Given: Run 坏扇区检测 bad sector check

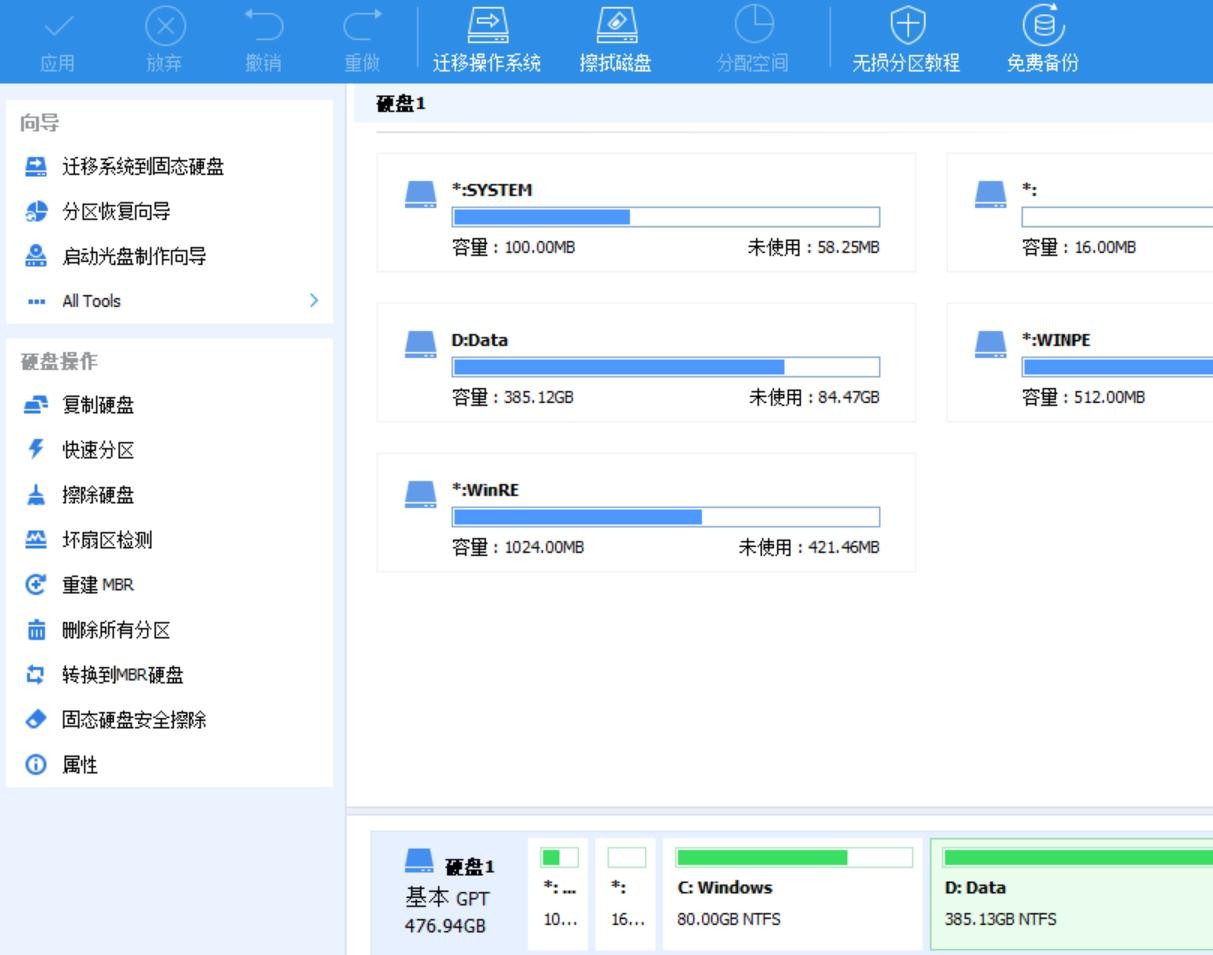Looking at the screenshot, I should [107, 540].
